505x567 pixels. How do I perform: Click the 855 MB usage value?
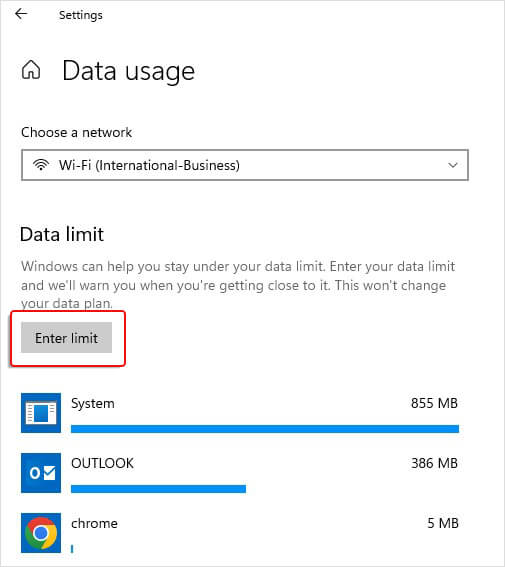[x=434, y=403]
